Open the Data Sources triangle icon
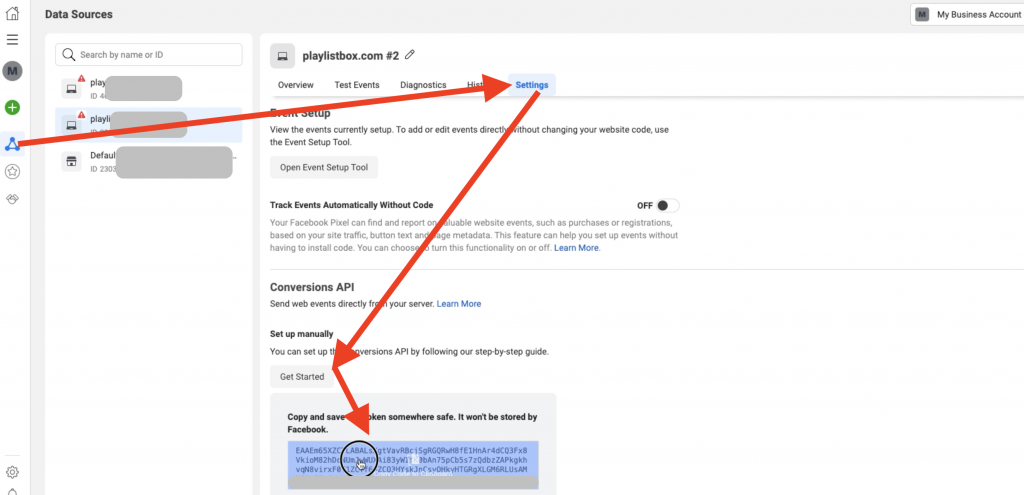This screenshot has width=1024, height=495. (x=13, y=144)
